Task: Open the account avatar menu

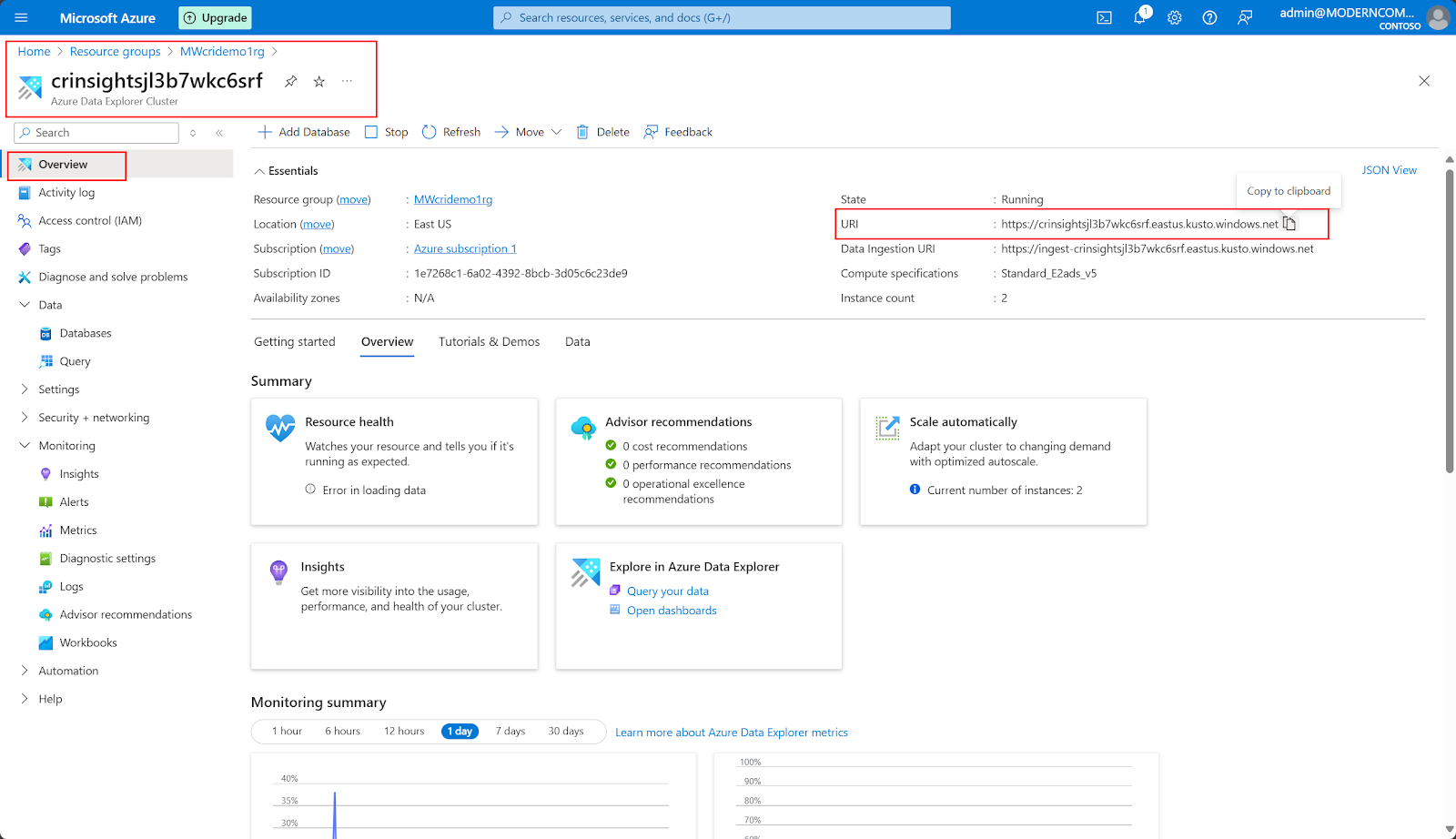Action: point(1438,17)
